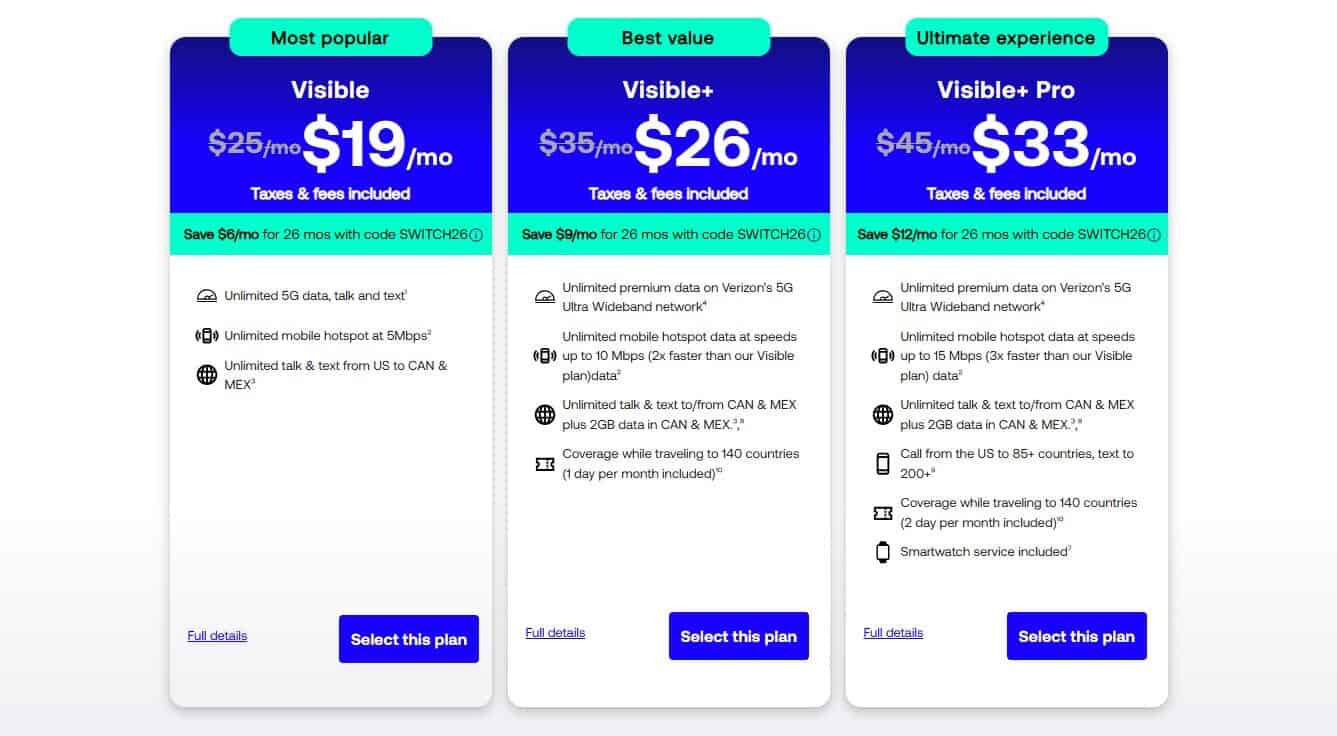Open Full details for the Visible+ plan

pos(555,633)
